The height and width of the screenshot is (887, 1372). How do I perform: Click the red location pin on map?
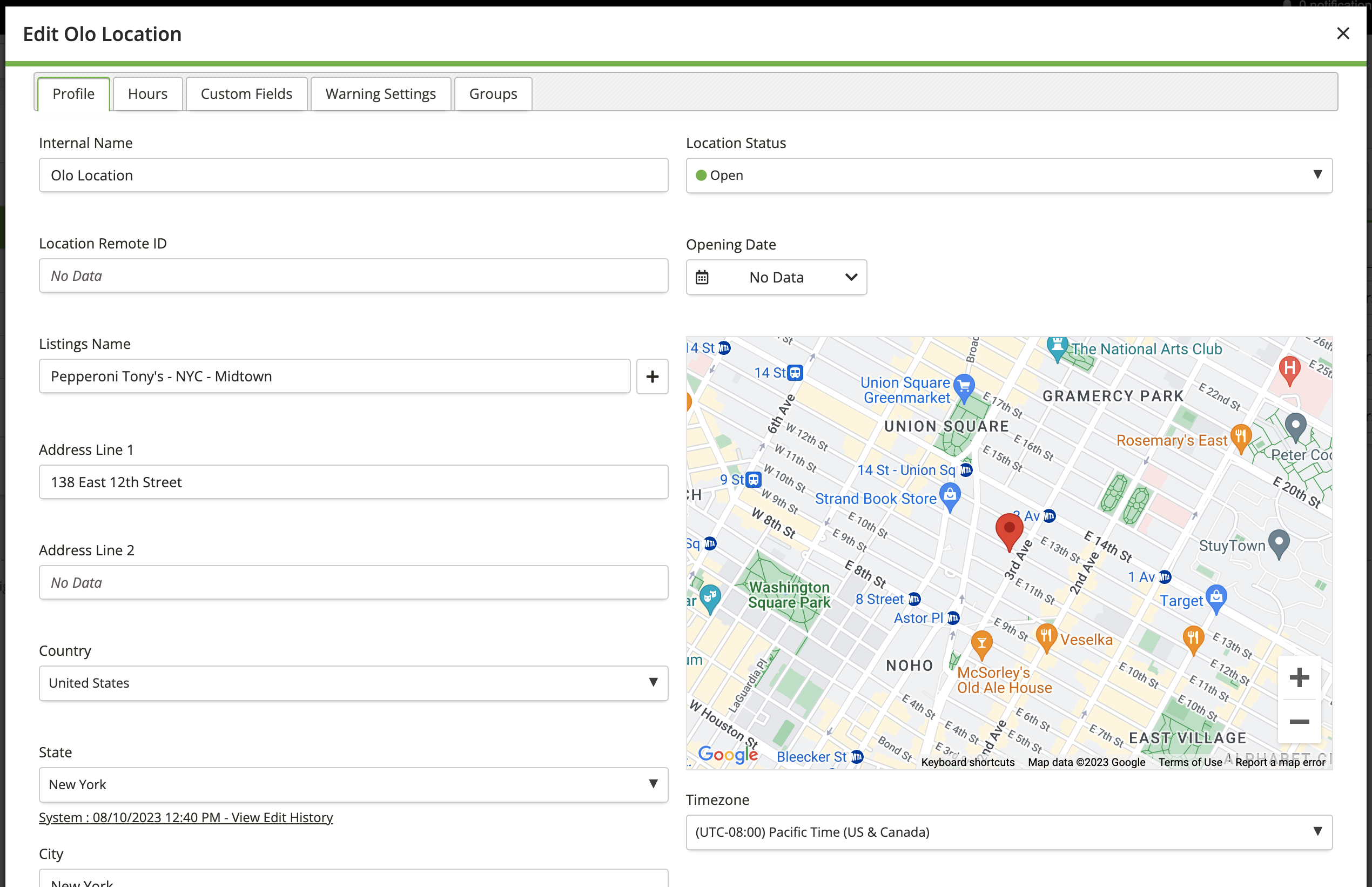tap(1009, 532)
